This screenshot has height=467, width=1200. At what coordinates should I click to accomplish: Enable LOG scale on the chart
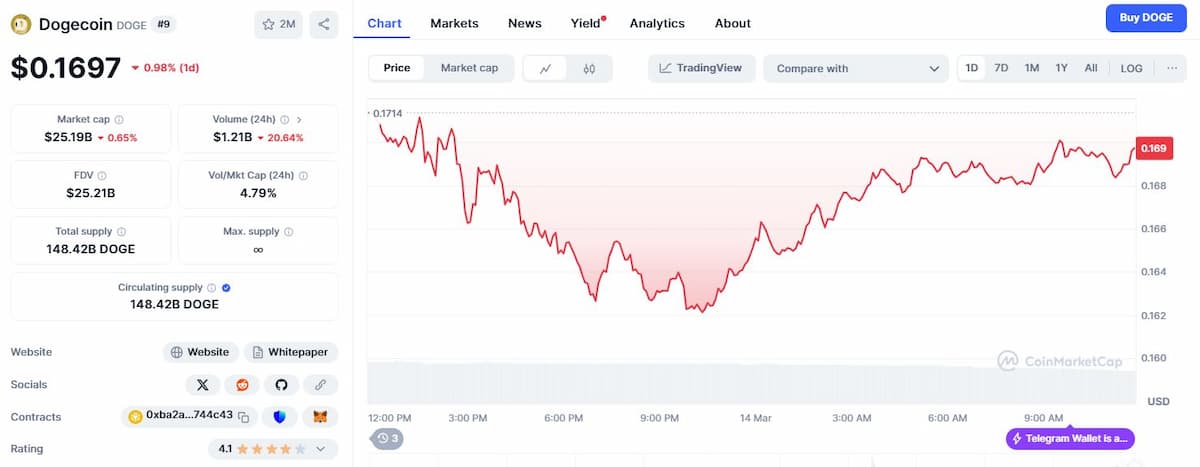click(1131, 68)
